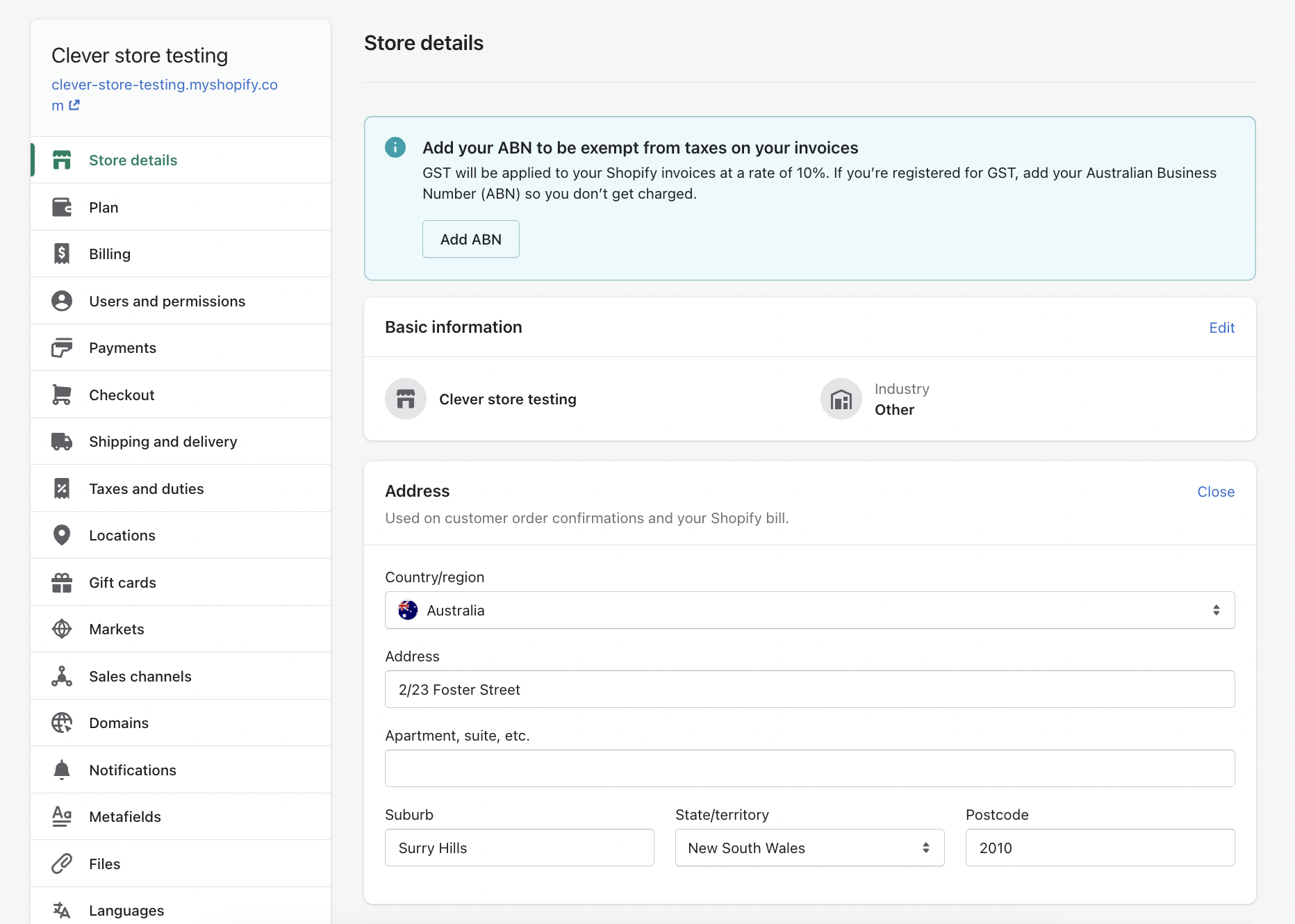The image size is (1295, 924).
Task: Click the Files paperclip icon
Action: pos(62,864)
